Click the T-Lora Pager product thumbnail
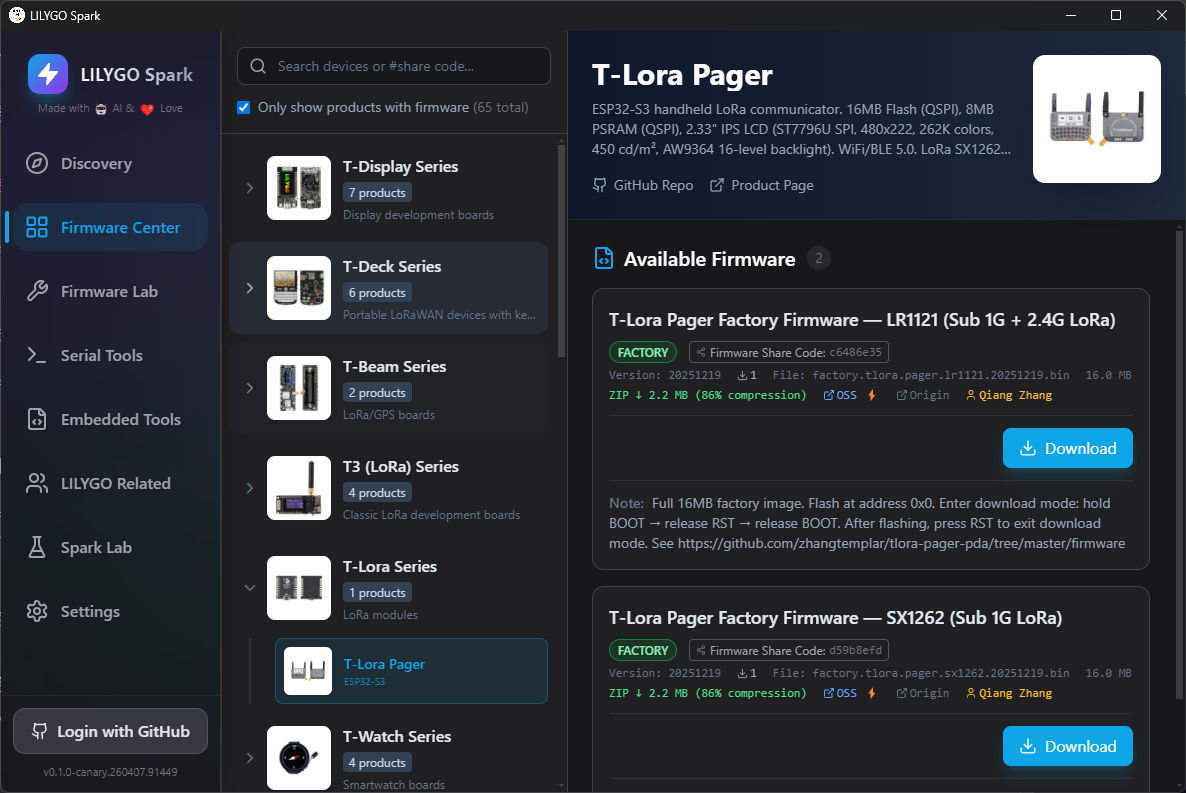This screenshot has width=1186, height=793. 1096,119
